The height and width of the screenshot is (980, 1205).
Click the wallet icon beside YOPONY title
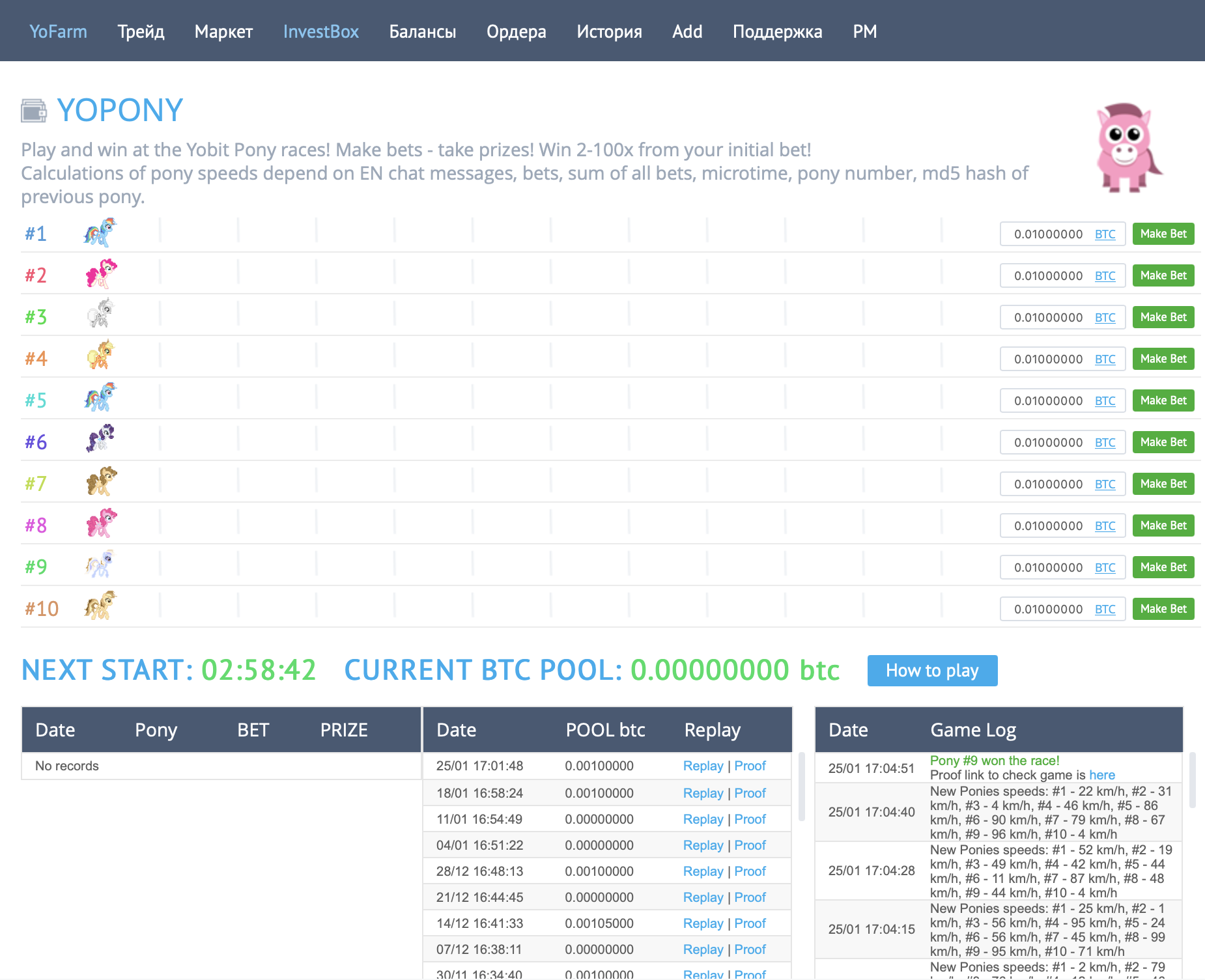pos(34,111)
